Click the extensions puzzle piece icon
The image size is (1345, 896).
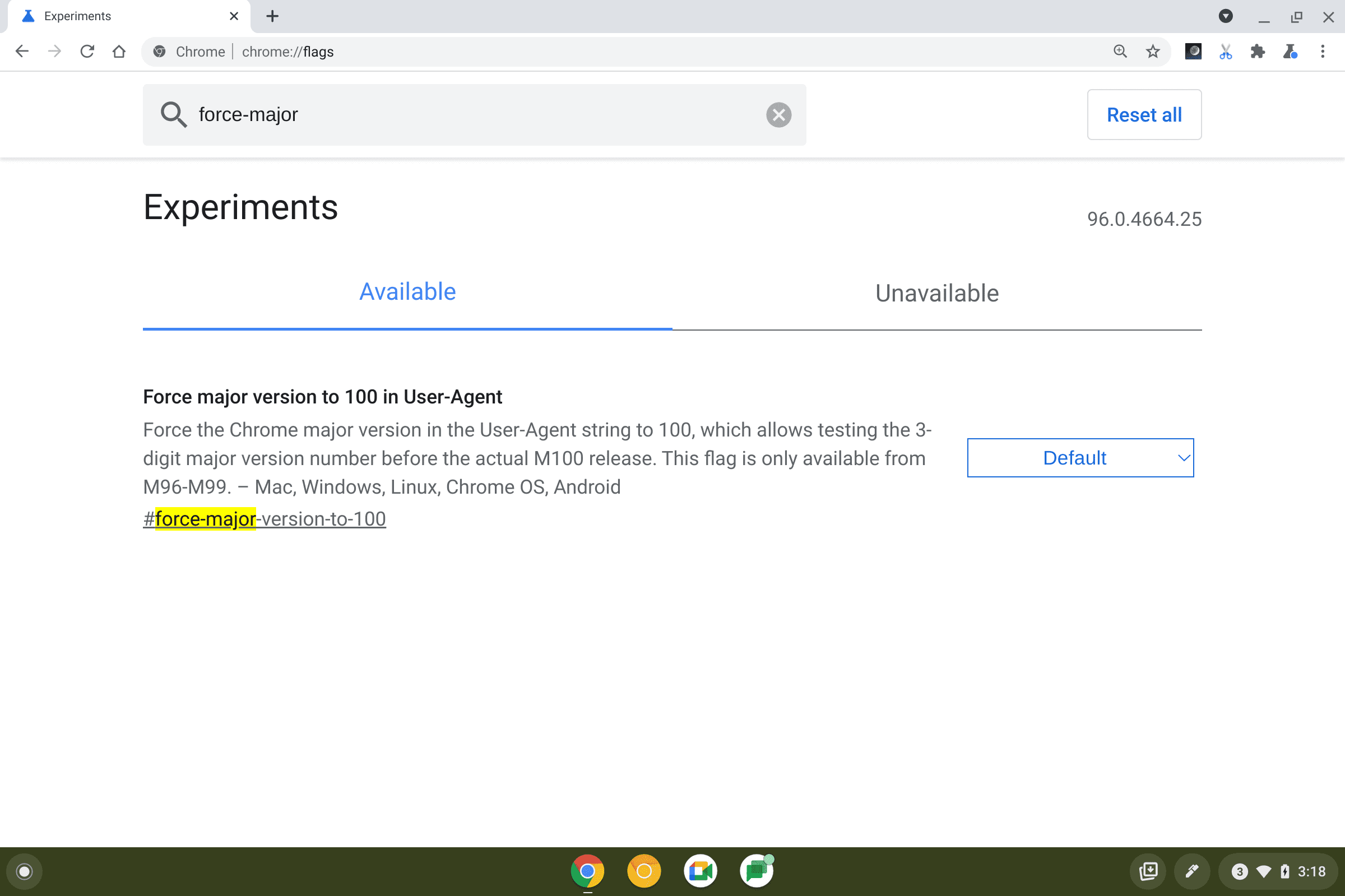point(1258,52)
